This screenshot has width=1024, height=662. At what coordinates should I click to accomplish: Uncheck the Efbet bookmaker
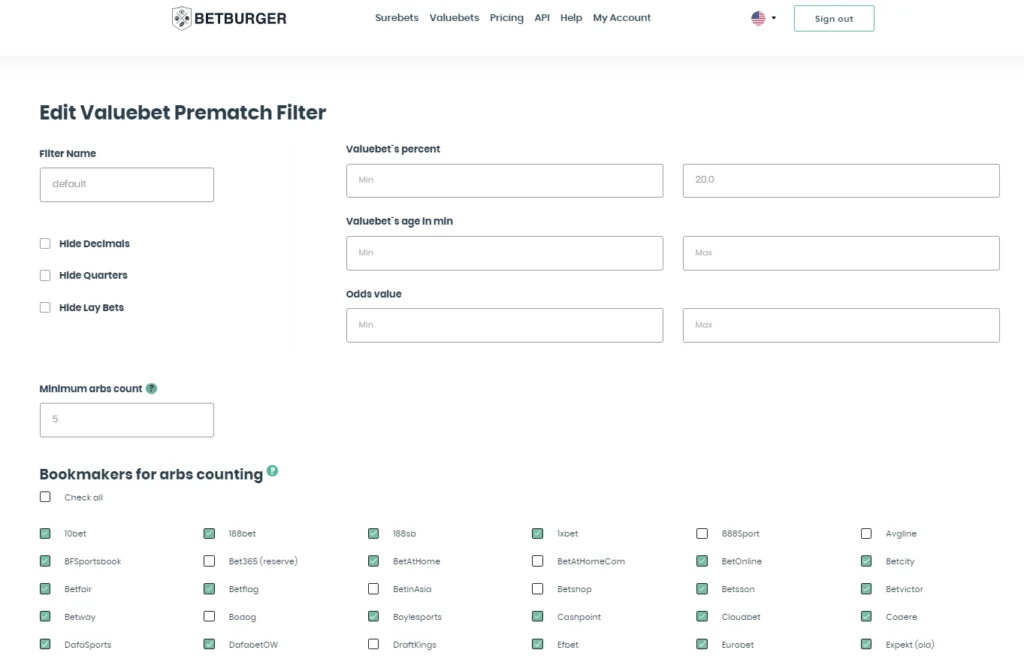pyautogui.click(x=537, y=644)
